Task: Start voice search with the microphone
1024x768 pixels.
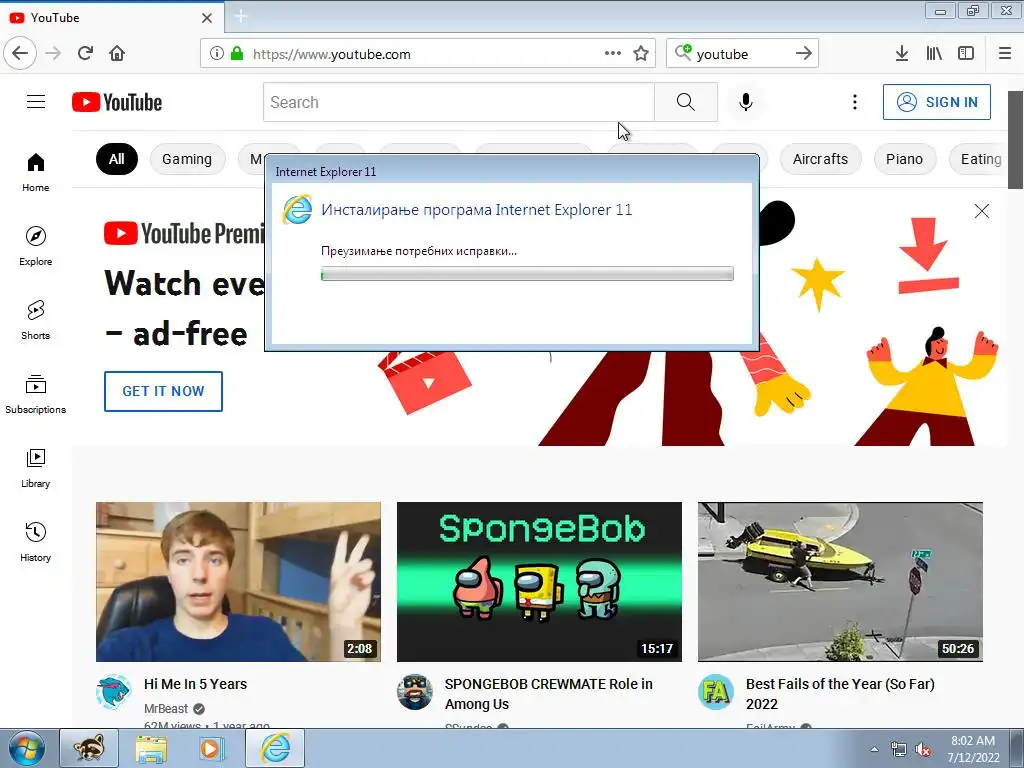Action: (746, 102)
